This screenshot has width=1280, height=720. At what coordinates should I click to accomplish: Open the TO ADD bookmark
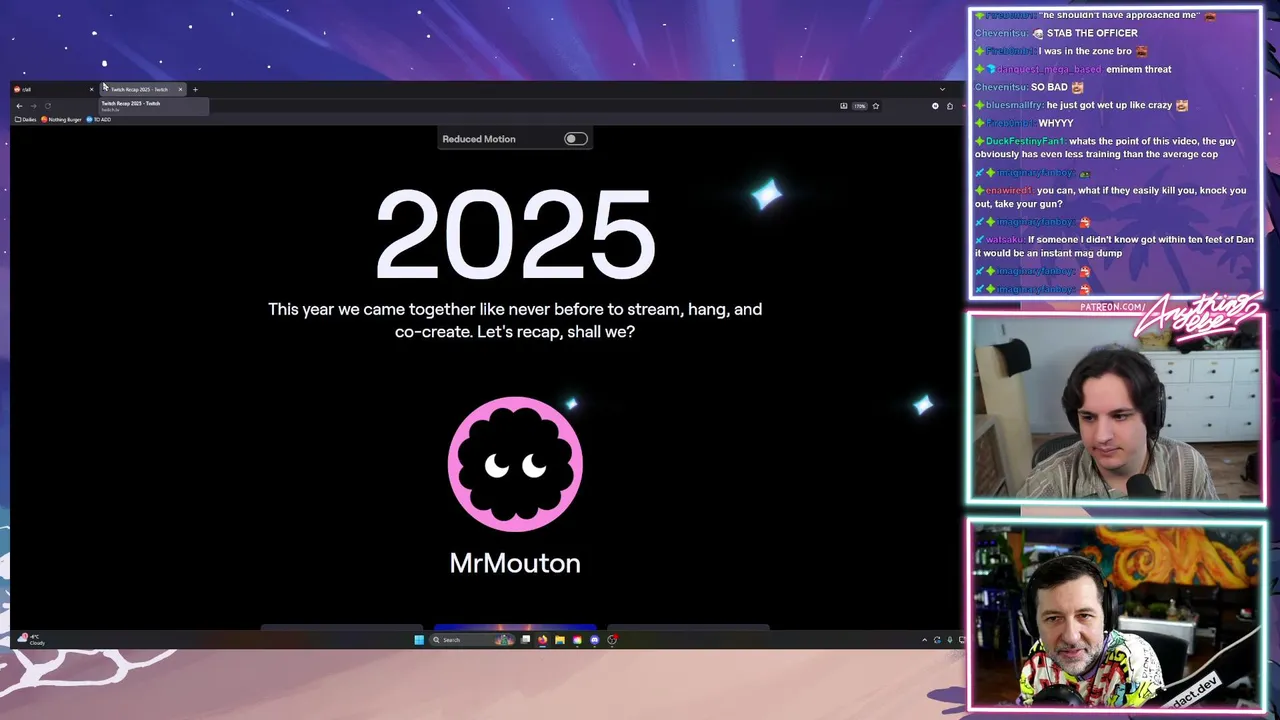[x=98, y=119]
